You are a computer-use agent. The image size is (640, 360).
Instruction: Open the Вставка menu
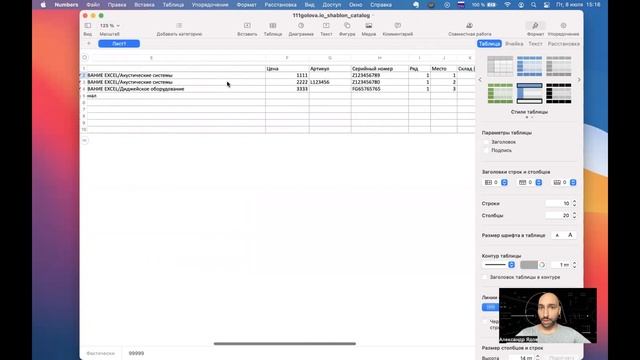pyautogui.click(x=144, y=5)
